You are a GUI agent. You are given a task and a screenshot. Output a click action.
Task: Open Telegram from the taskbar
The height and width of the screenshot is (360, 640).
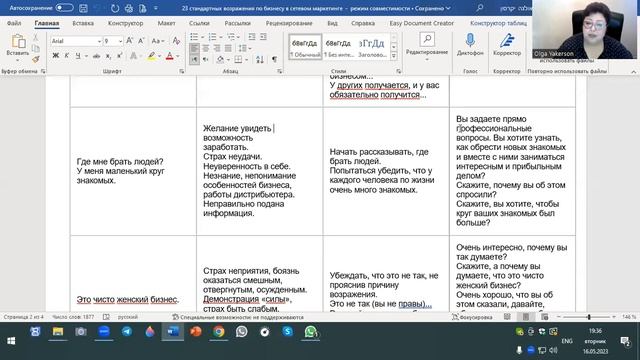click(x=127, y=331)
